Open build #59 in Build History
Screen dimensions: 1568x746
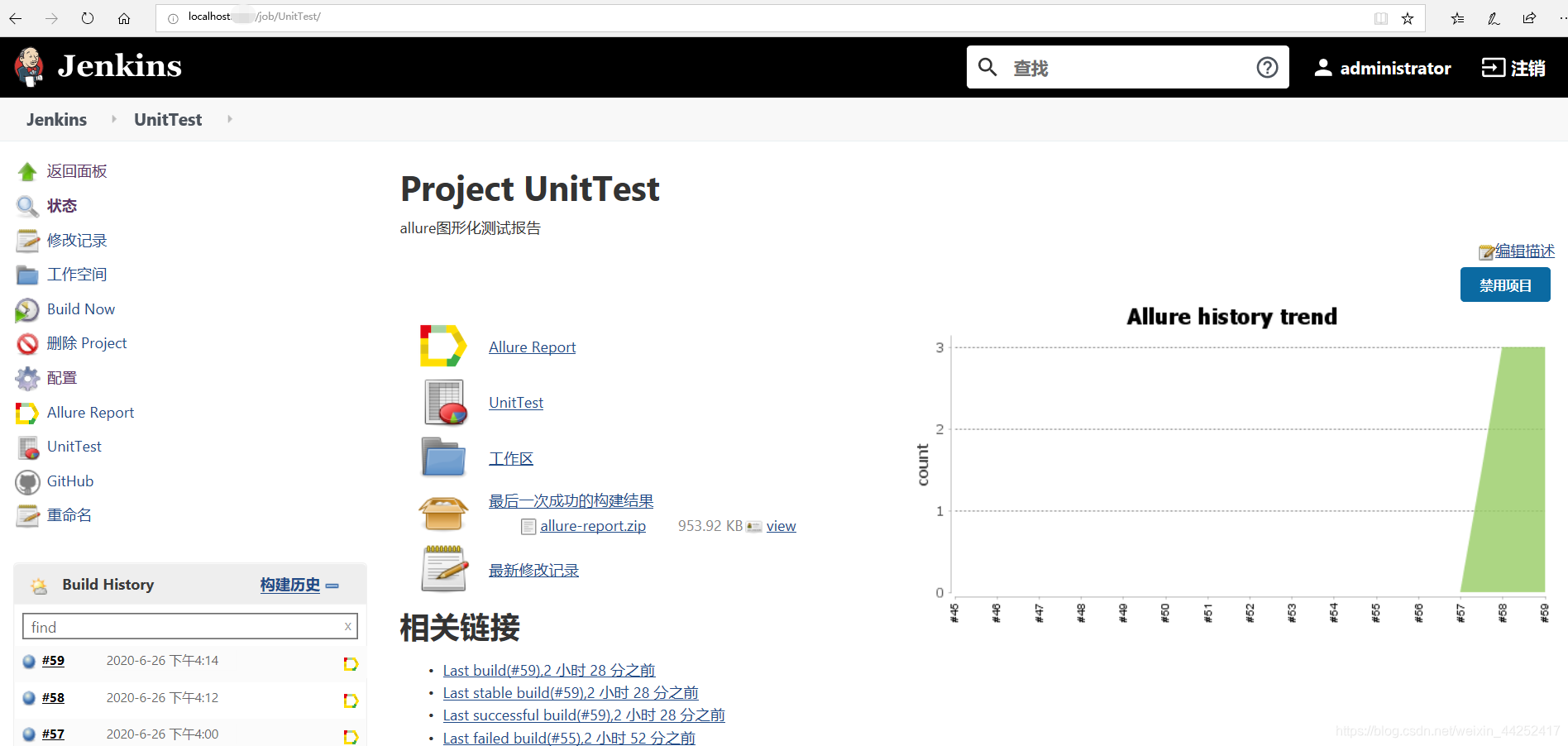pos(53,661)
